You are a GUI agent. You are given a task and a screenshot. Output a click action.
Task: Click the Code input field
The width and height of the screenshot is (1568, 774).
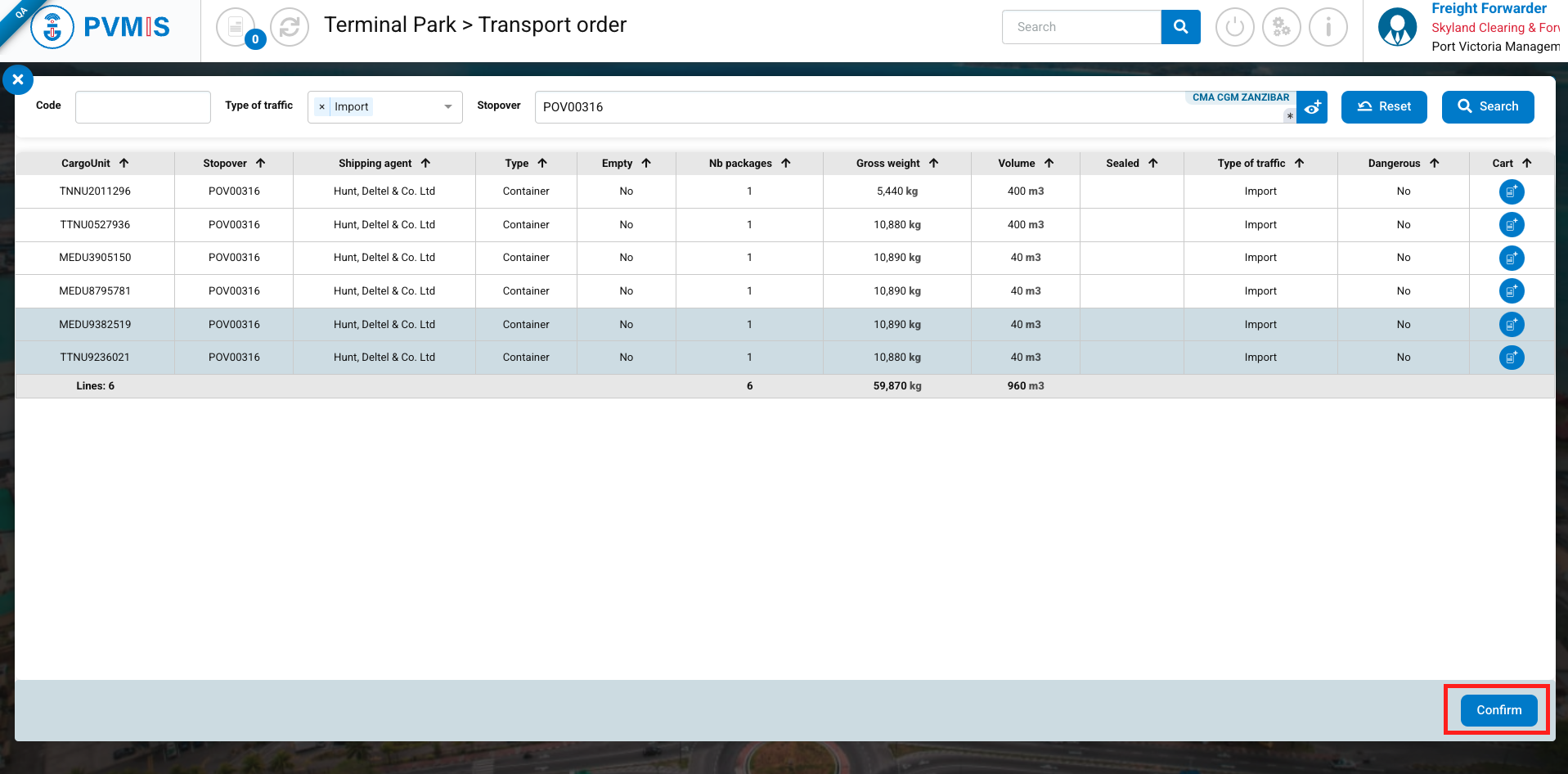(143, 107)
